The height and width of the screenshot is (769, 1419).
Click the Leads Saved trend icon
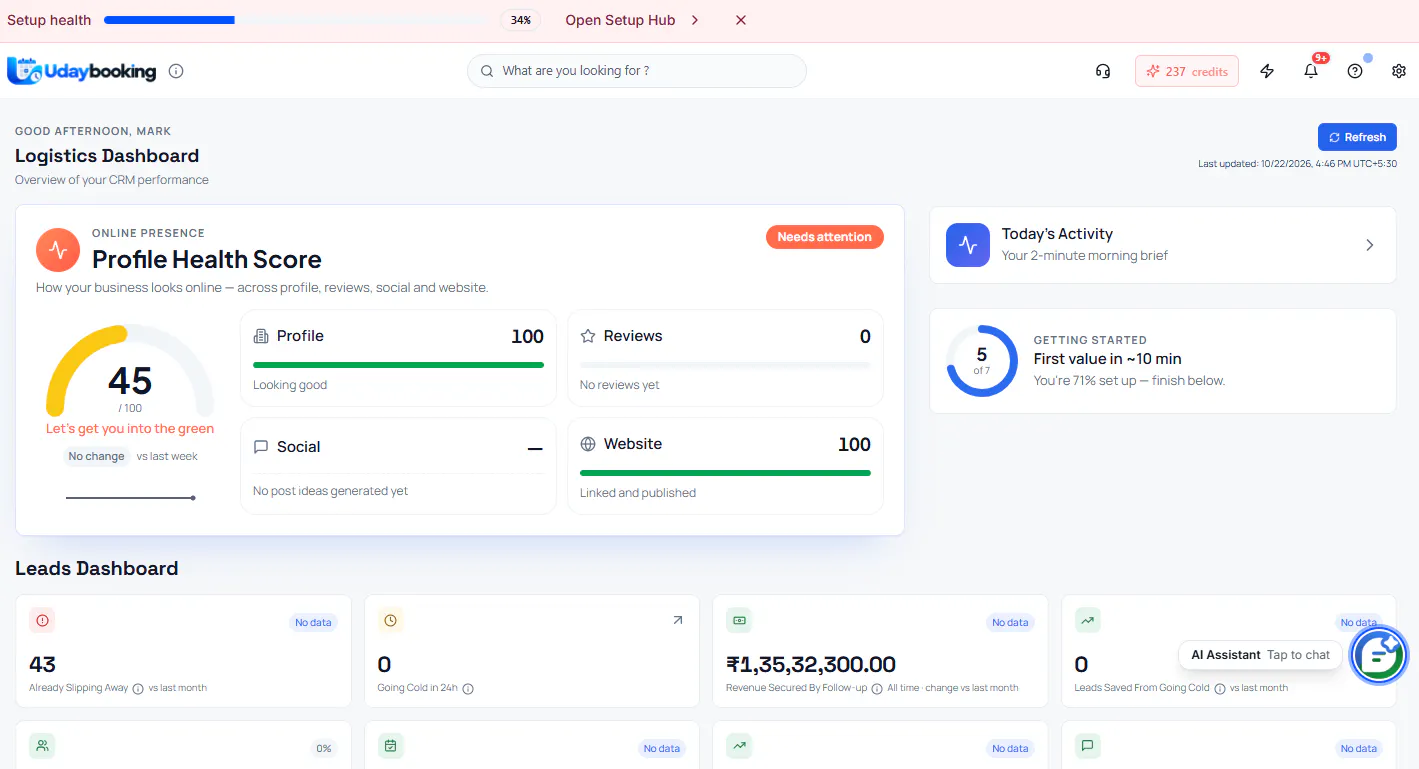tap(1087, 620)
